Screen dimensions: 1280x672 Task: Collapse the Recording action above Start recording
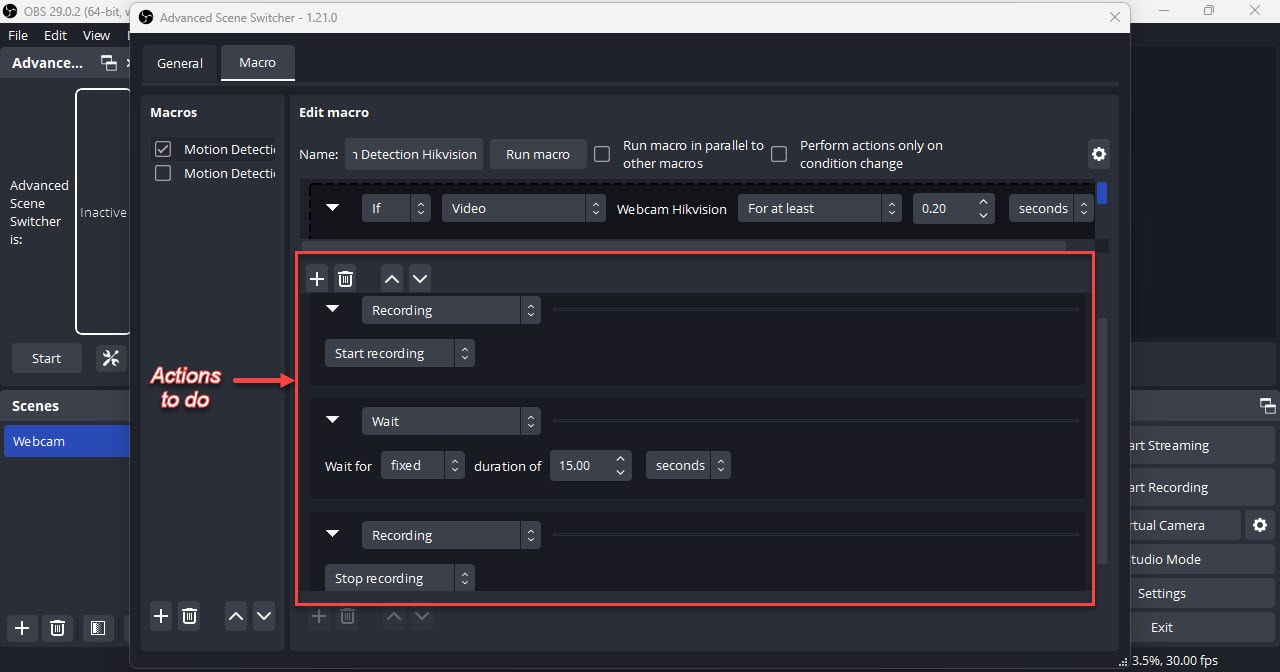(333, 309)
